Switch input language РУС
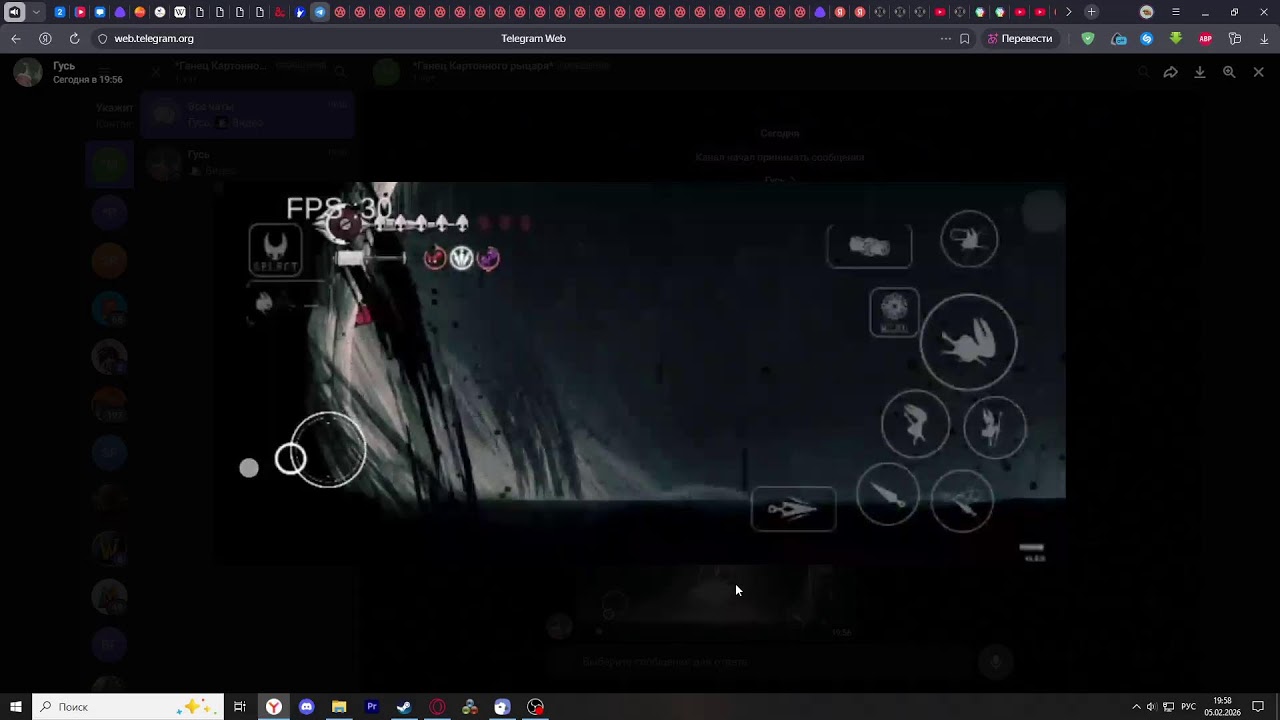Screen dimensions: 1280x720 click(x=1188, y=707)
